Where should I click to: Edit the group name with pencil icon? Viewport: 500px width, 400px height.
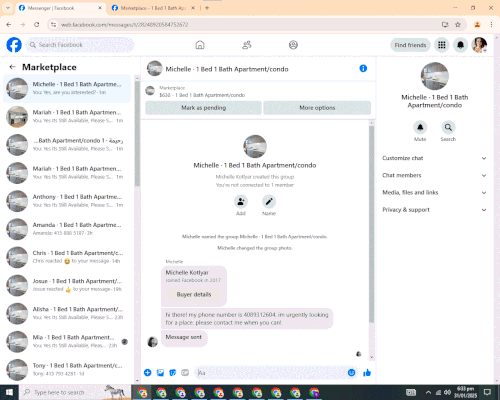(269, 202)
